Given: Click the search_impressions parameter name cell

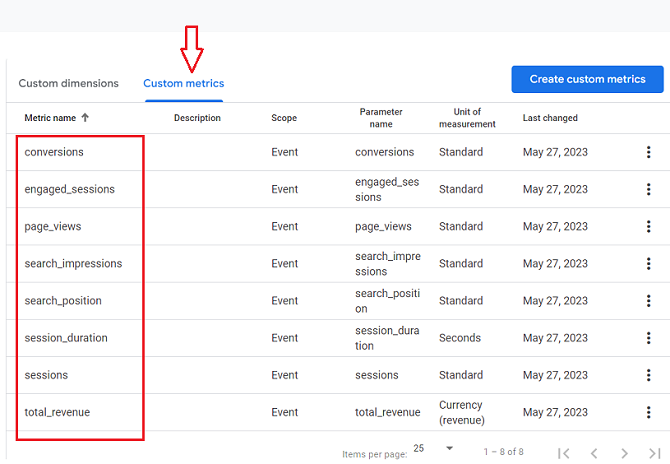Looking at the screenshot, I should [x=388, y=264].
